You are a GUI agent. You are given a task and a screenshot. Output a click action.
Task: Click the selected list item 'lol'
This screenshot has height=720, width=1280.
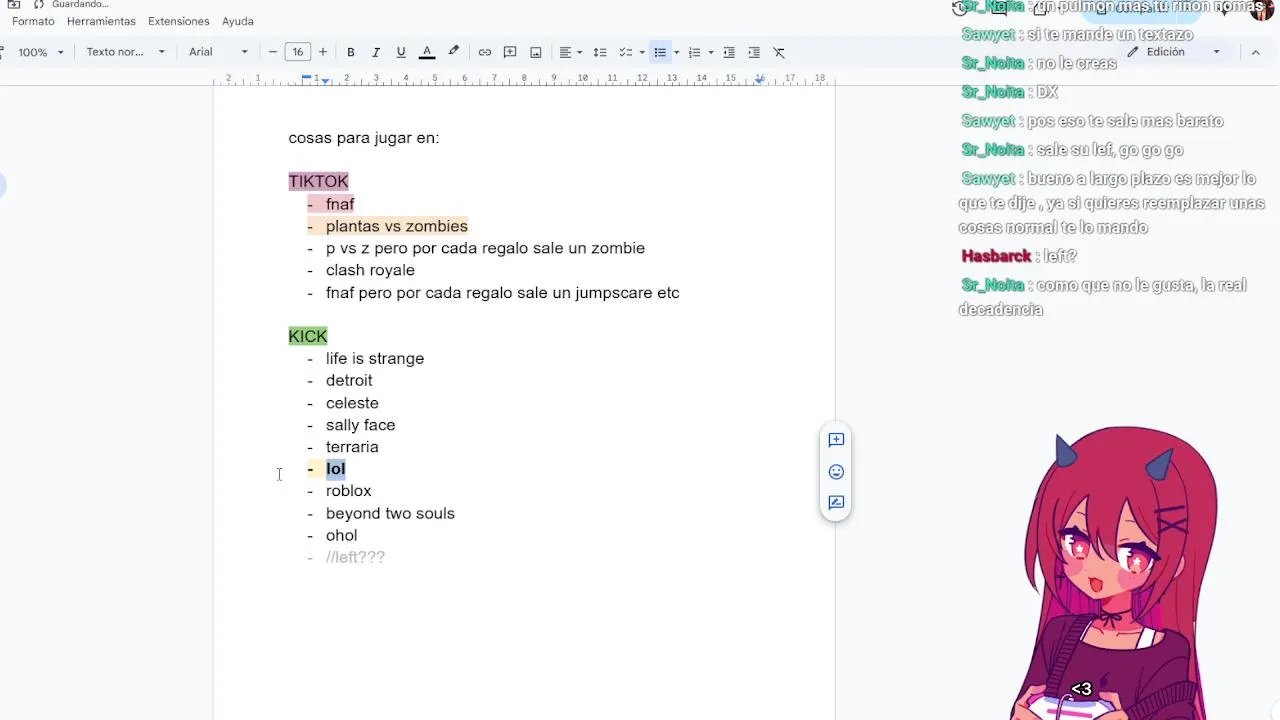coord(335,469)
